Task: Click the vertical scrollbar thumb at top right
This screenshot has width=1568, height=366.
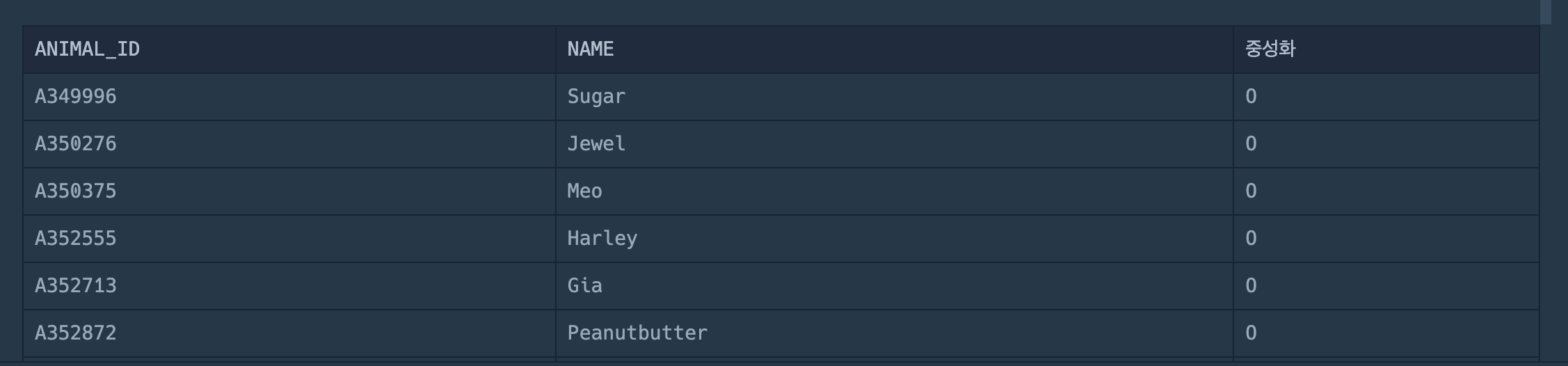Action: pos(1546,12)
